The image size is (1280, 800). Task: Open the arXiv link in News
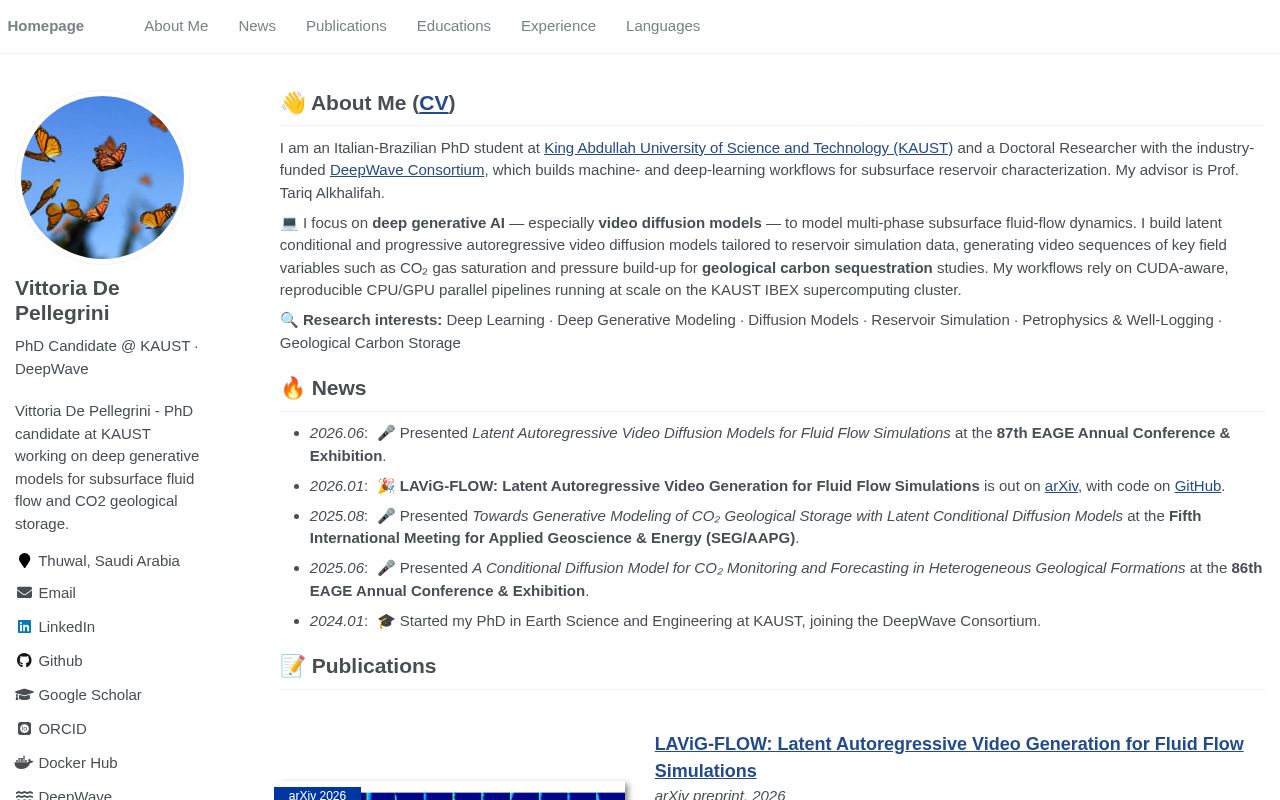[x=1061, y=486]
